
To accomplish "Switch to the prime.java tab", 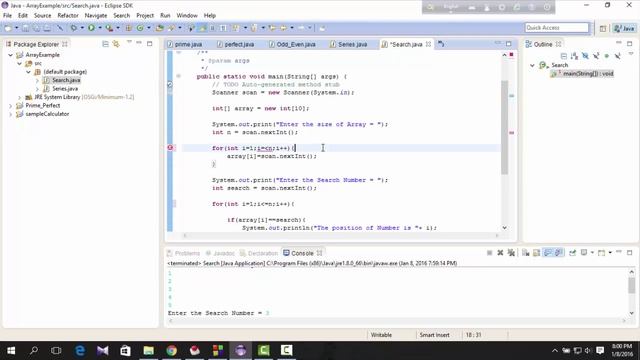I will (x=185, y=44).
